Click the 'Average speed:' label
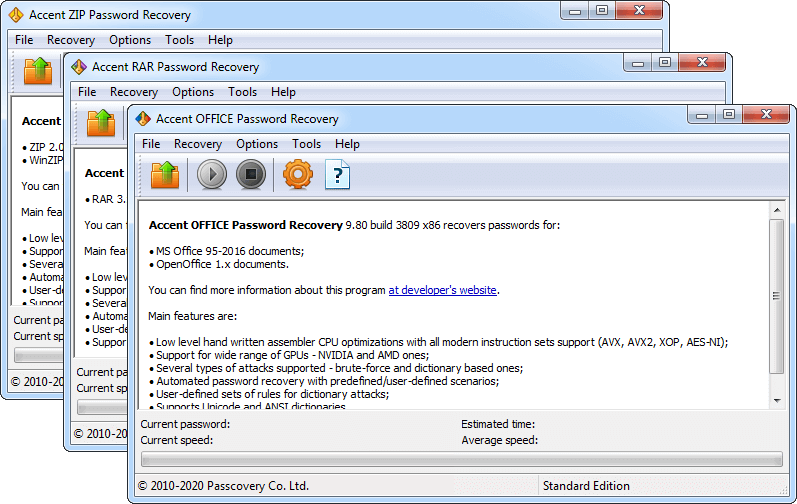 click(x=500, y=440)
